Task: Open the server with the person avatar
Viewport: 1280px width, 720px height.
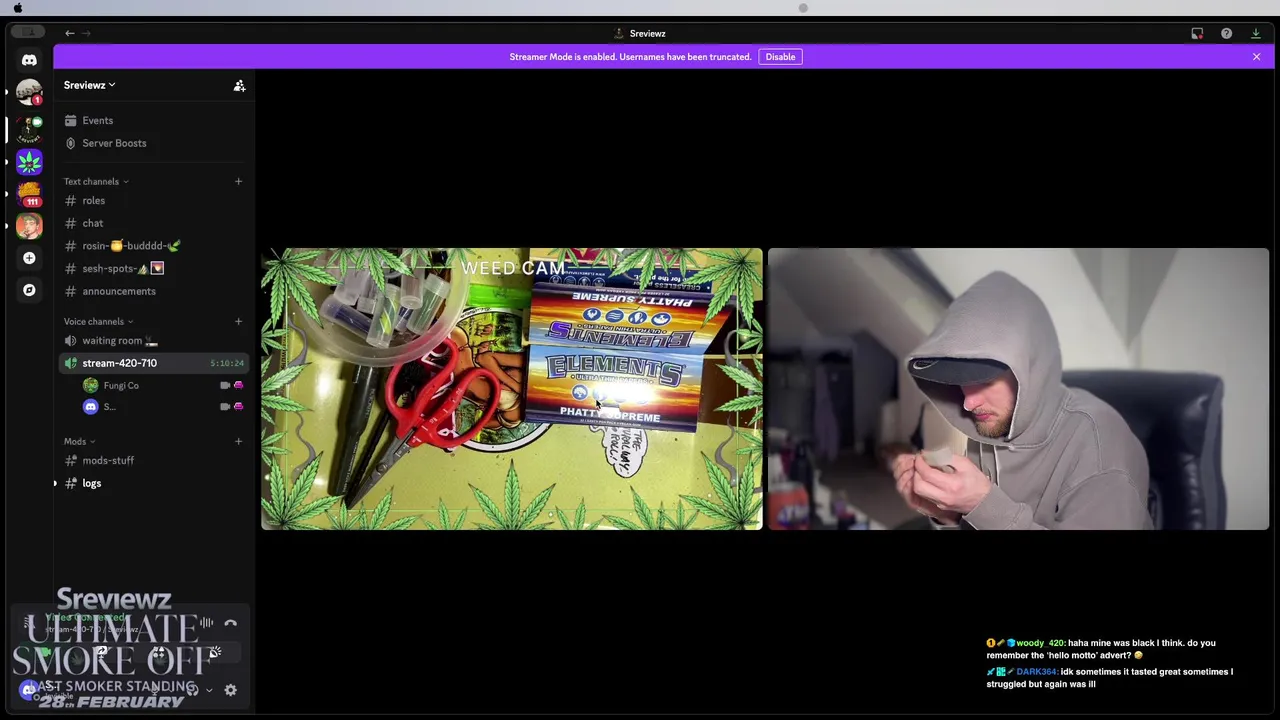Action: pyautogui.click(x=29, y=225)
